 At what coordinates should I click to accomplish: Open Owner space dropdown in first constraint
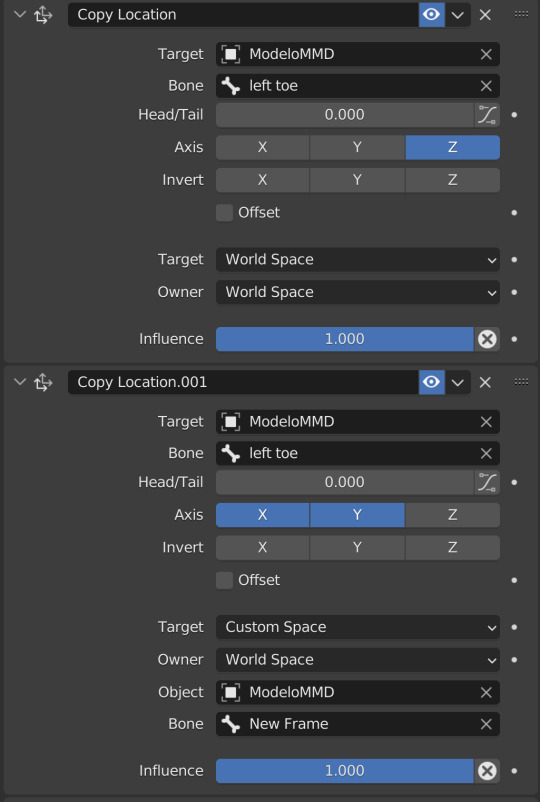[x=358, y=292]
